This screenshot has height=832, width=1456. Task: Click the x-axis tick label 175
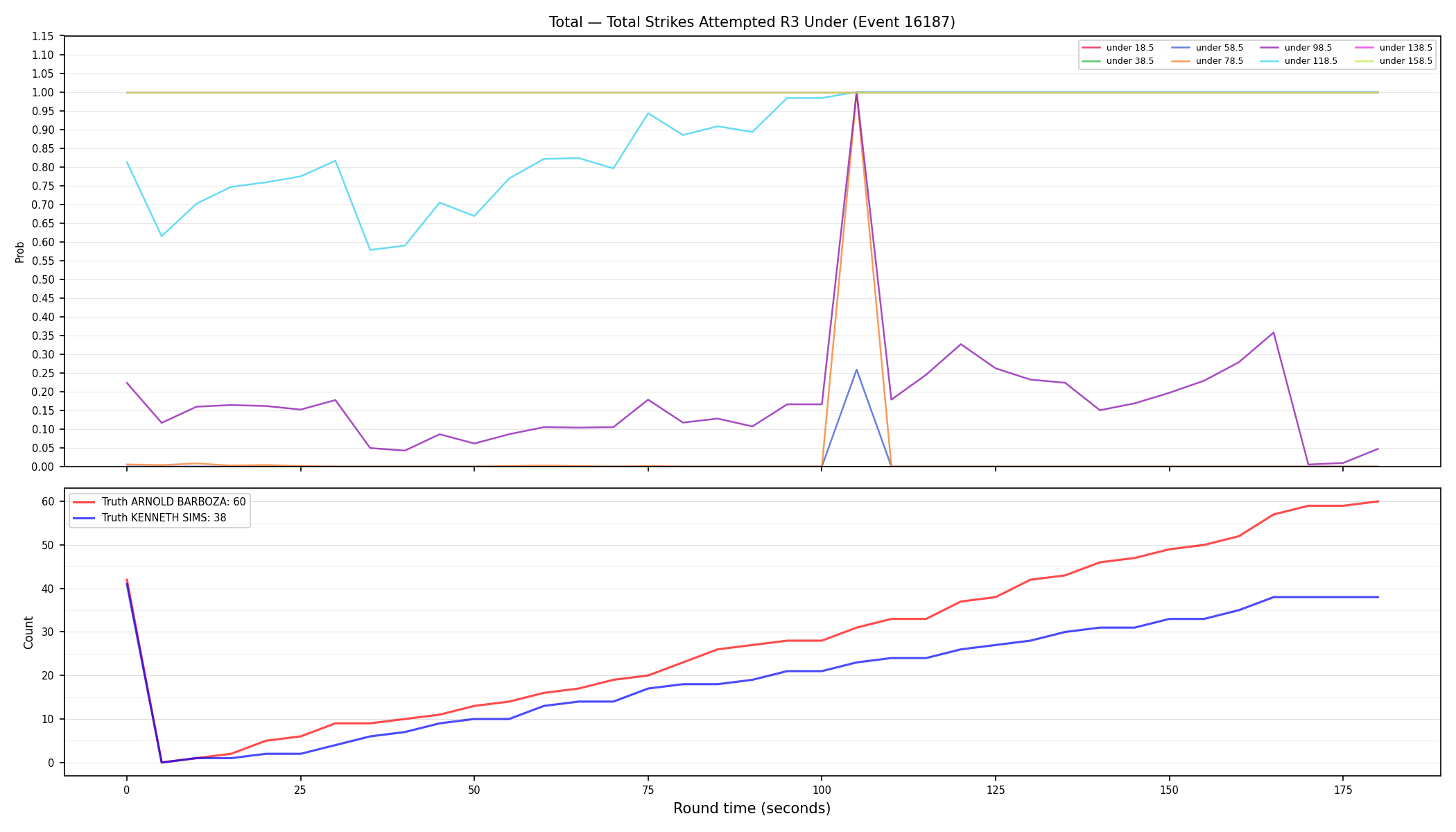pyautogui.click(x=1343, y=790)
